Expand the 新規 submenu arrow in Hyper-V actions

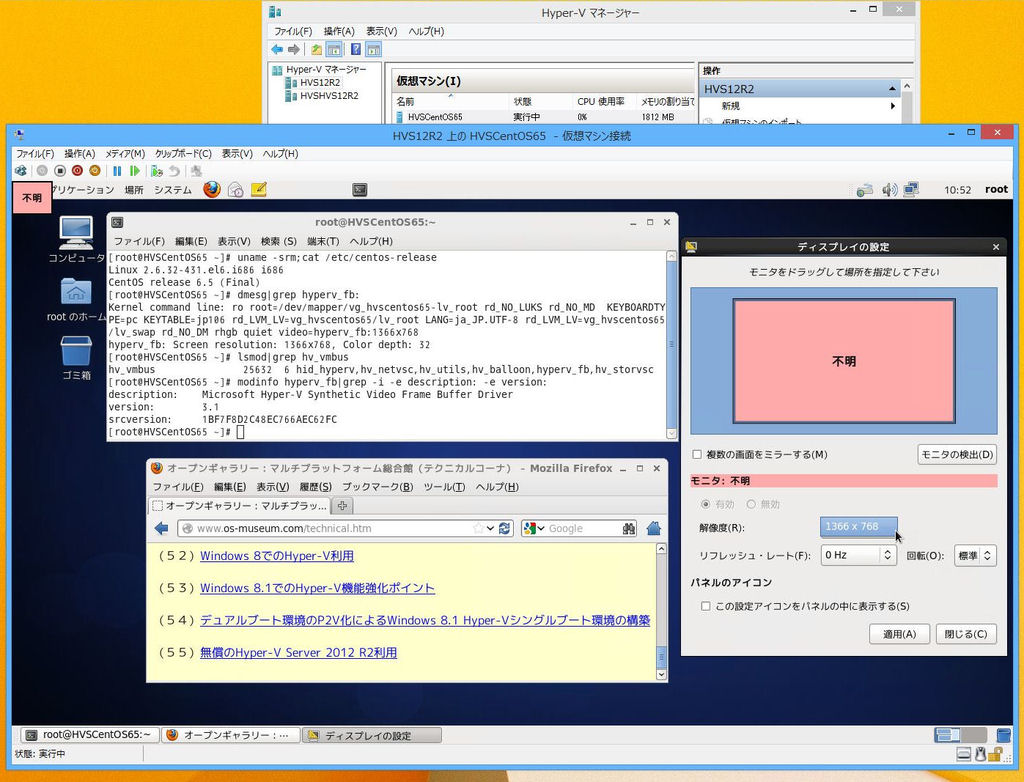click(x=892, y=106)
